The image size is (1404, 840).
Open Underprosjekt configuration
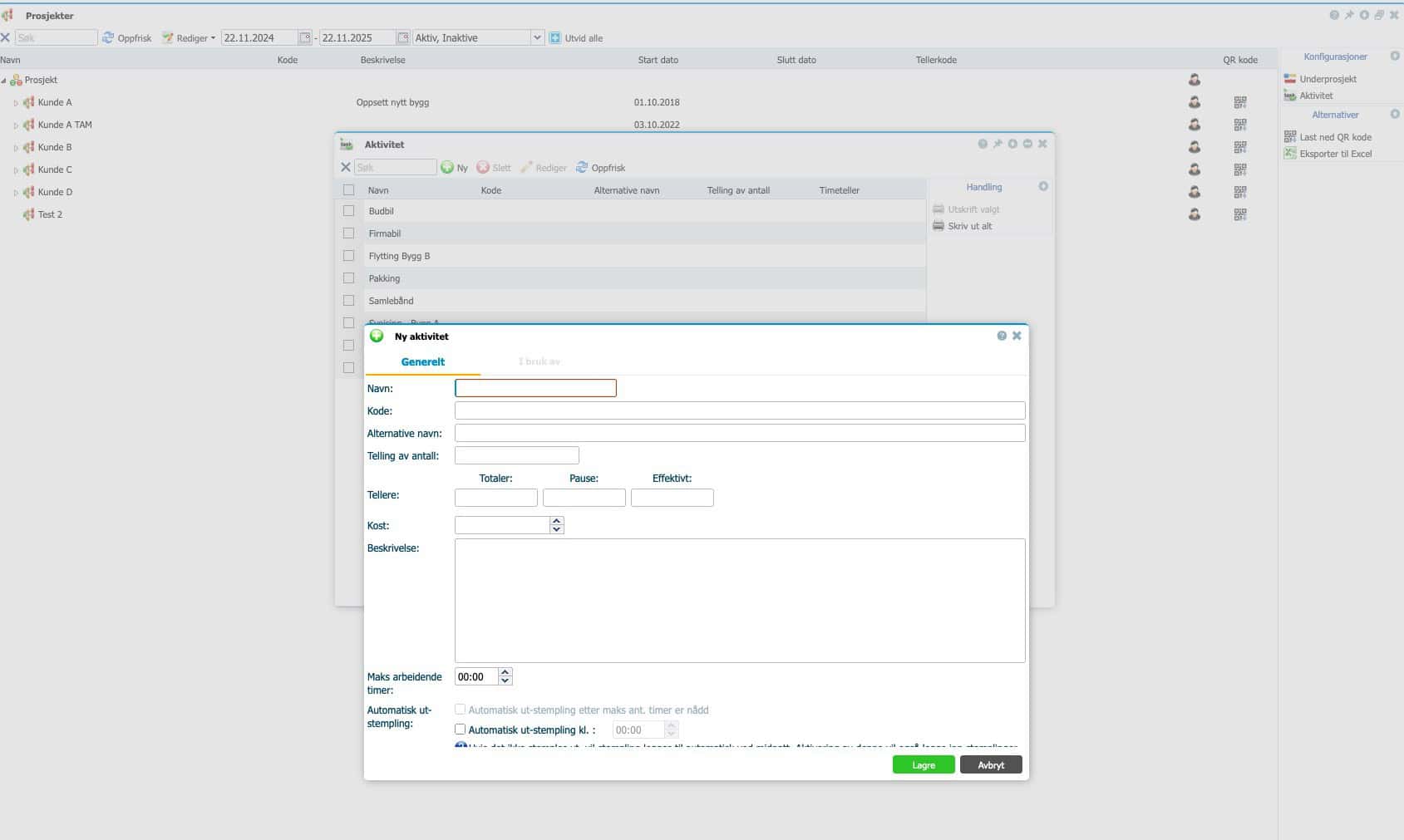1320,79
